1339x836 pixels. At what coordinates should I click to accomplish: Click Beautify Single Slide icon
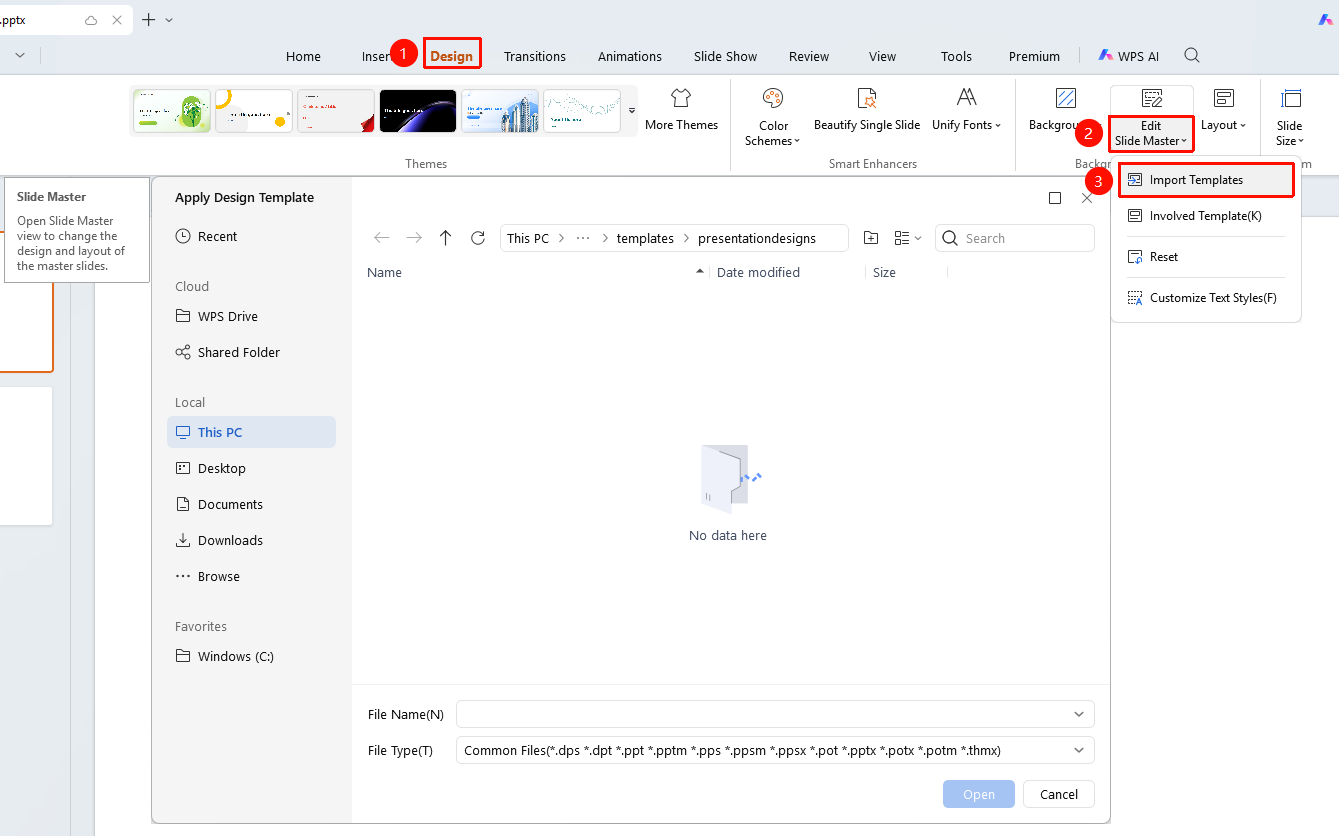(x=866, y=98)
